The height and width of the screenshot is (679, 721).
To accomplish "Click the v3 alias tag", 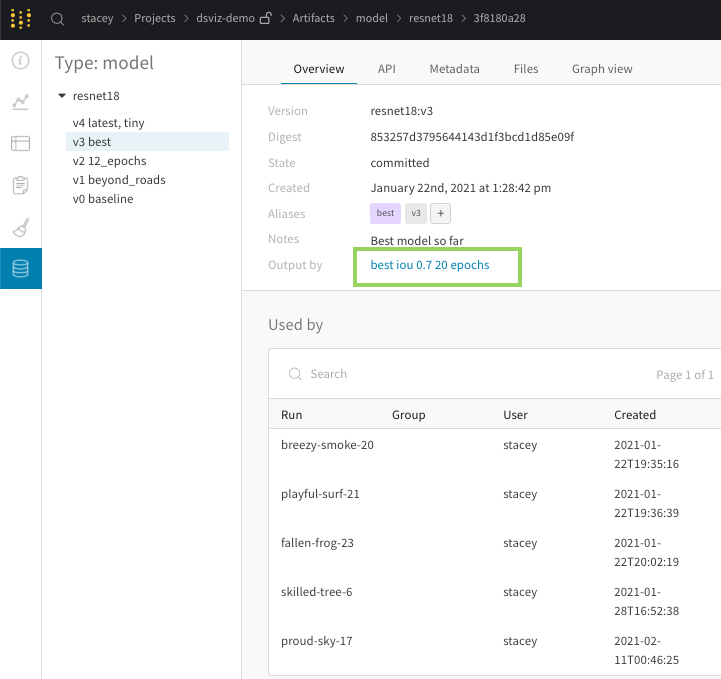I will pos(416,213).
